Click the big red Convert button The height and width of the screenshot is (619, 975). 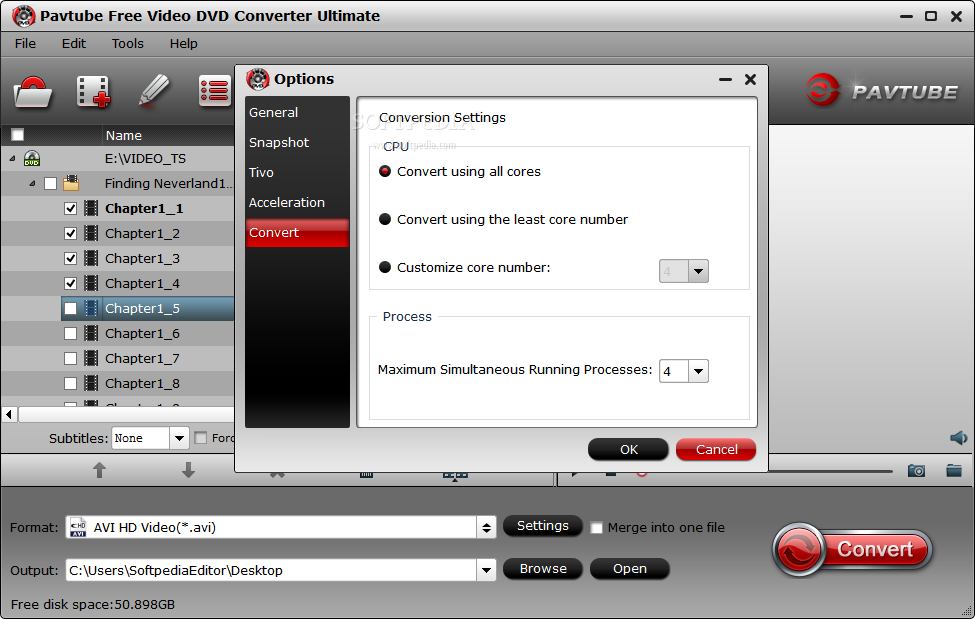coord(853,549)
